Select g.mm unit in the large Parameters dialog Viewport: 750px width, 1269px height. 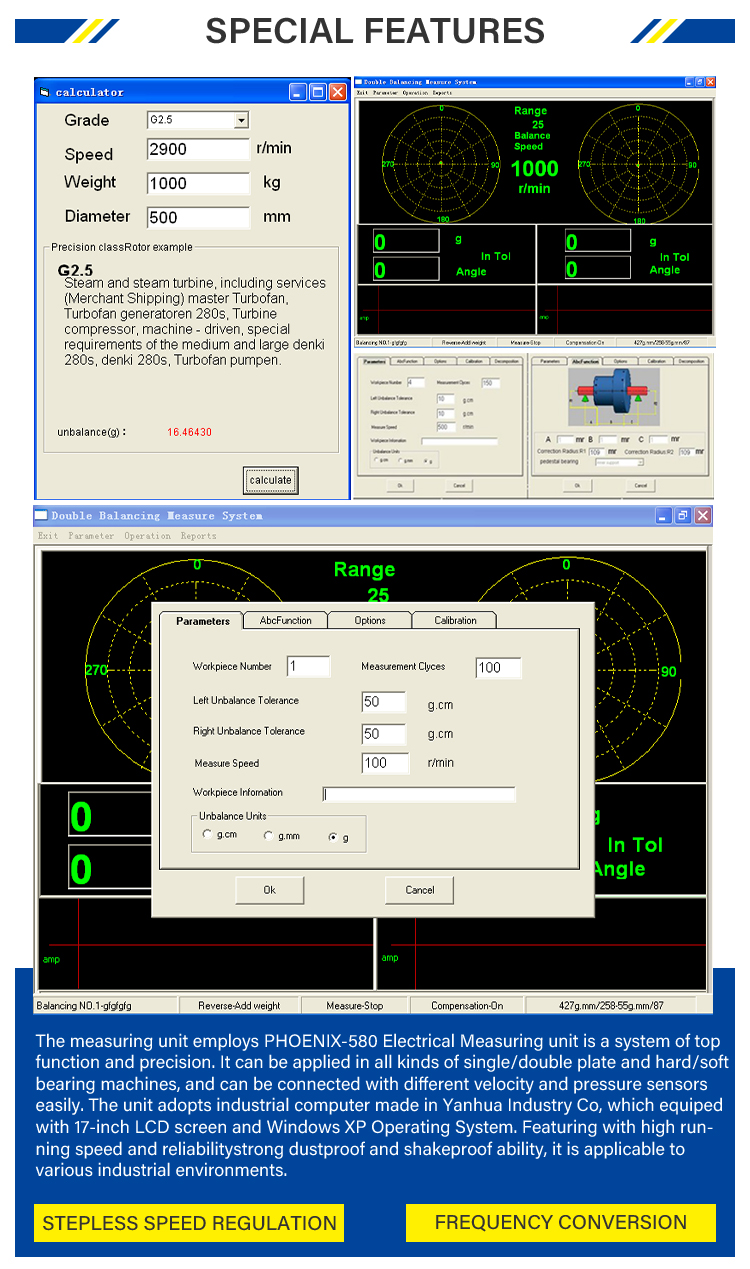pos(268,835)
